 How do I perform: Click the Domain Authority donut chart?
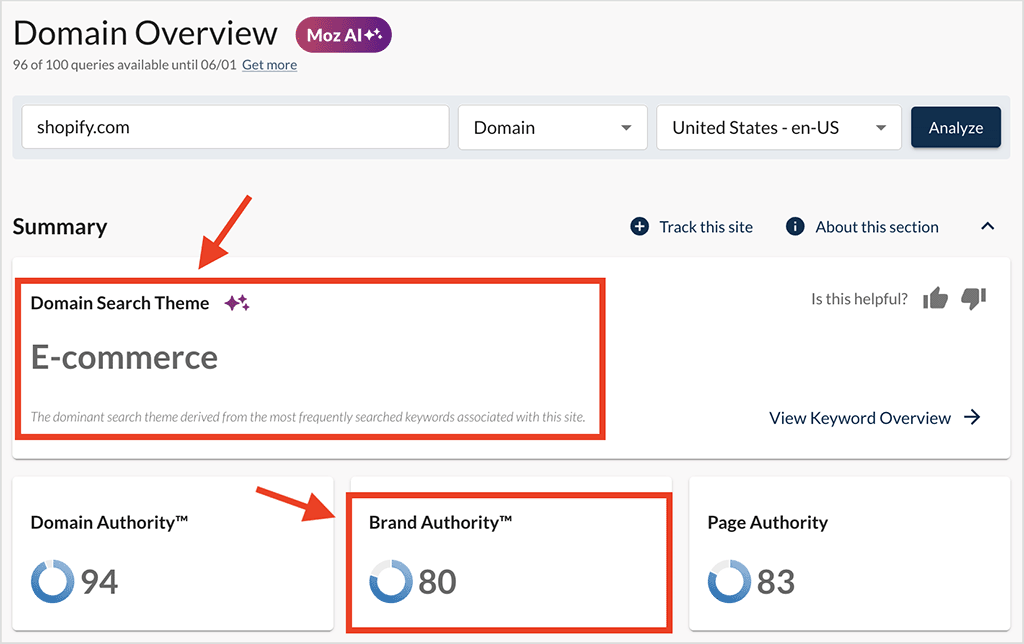pos(52,581)
